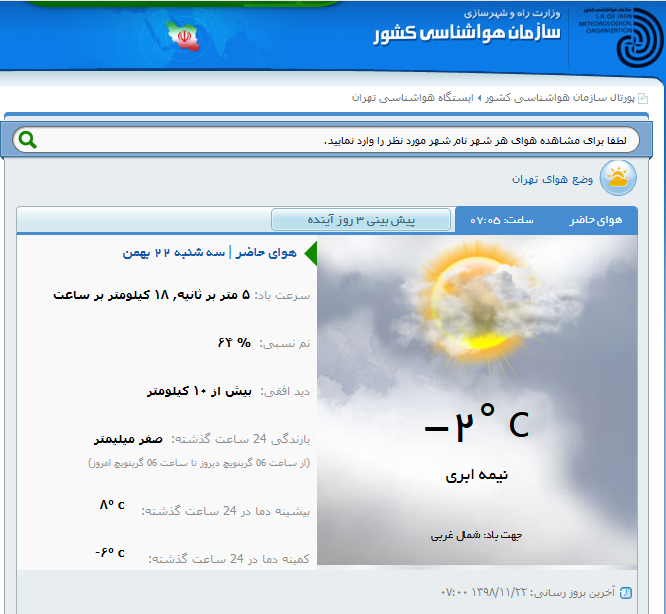Click the breadcrumb page icon beside پورتال
Image resolution: width=666 pixels, height=614 pixels.
pos(643,99)
